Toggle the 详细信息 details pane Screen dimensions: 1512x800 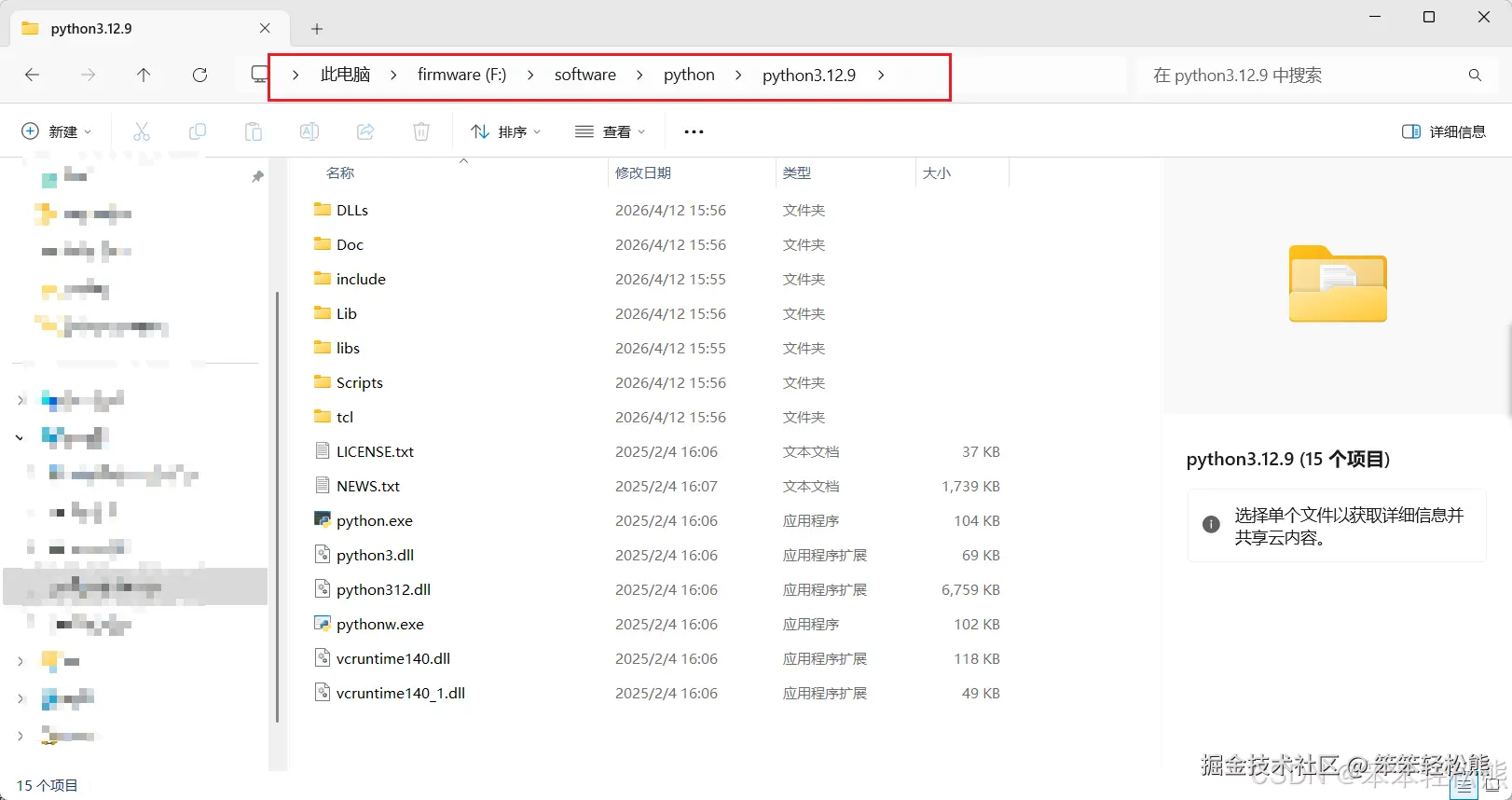point(1443,131)
